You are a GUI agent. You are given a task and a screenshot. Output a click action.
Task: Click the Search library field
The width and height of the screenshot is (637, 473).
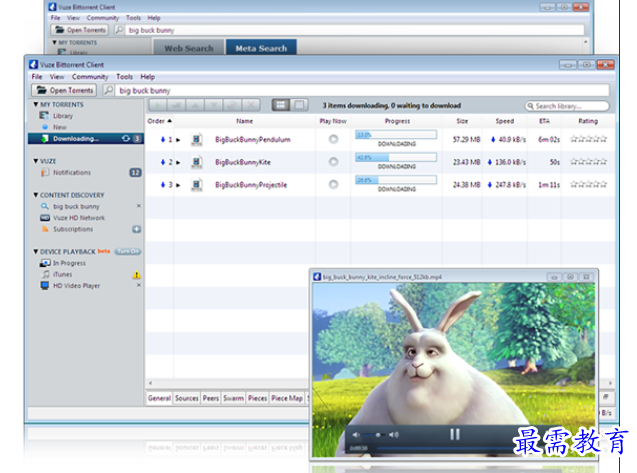(x=568, y=106)
